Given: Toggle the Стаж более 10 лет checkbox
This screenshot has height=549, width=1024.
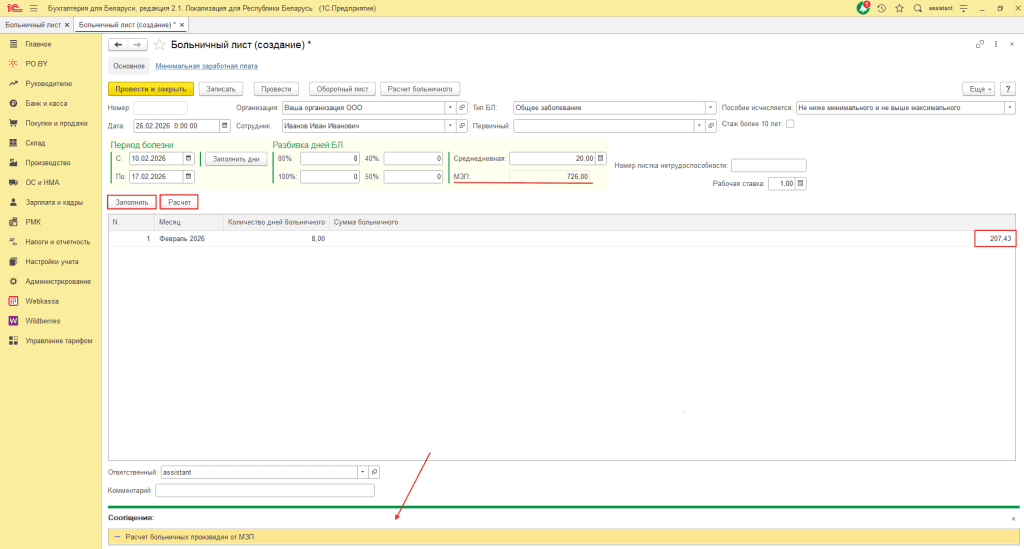Looking at the screenshot, I should (x=790, y=124).
